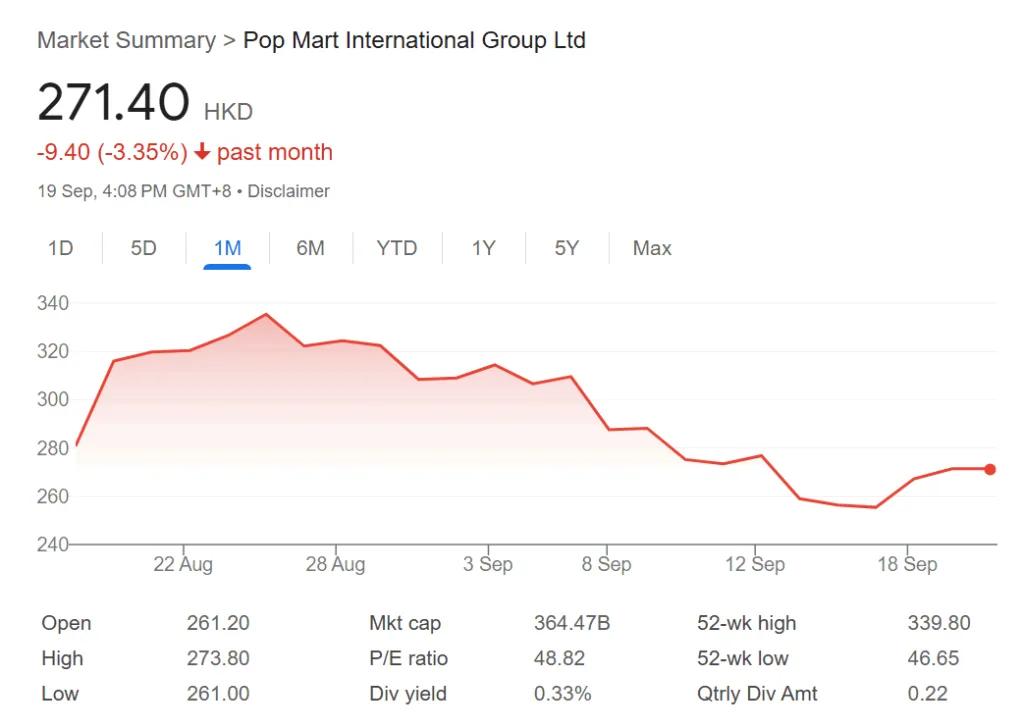The width and height of the screenshot is (1024, 728).
Task: Show the 6M price history
Action: pyautogui.click(x=310, y=248)
